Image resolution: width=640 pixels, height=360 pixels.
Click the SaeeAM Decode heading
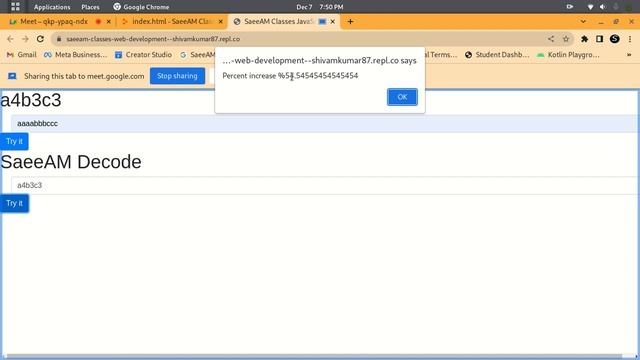tap(71, 162)
